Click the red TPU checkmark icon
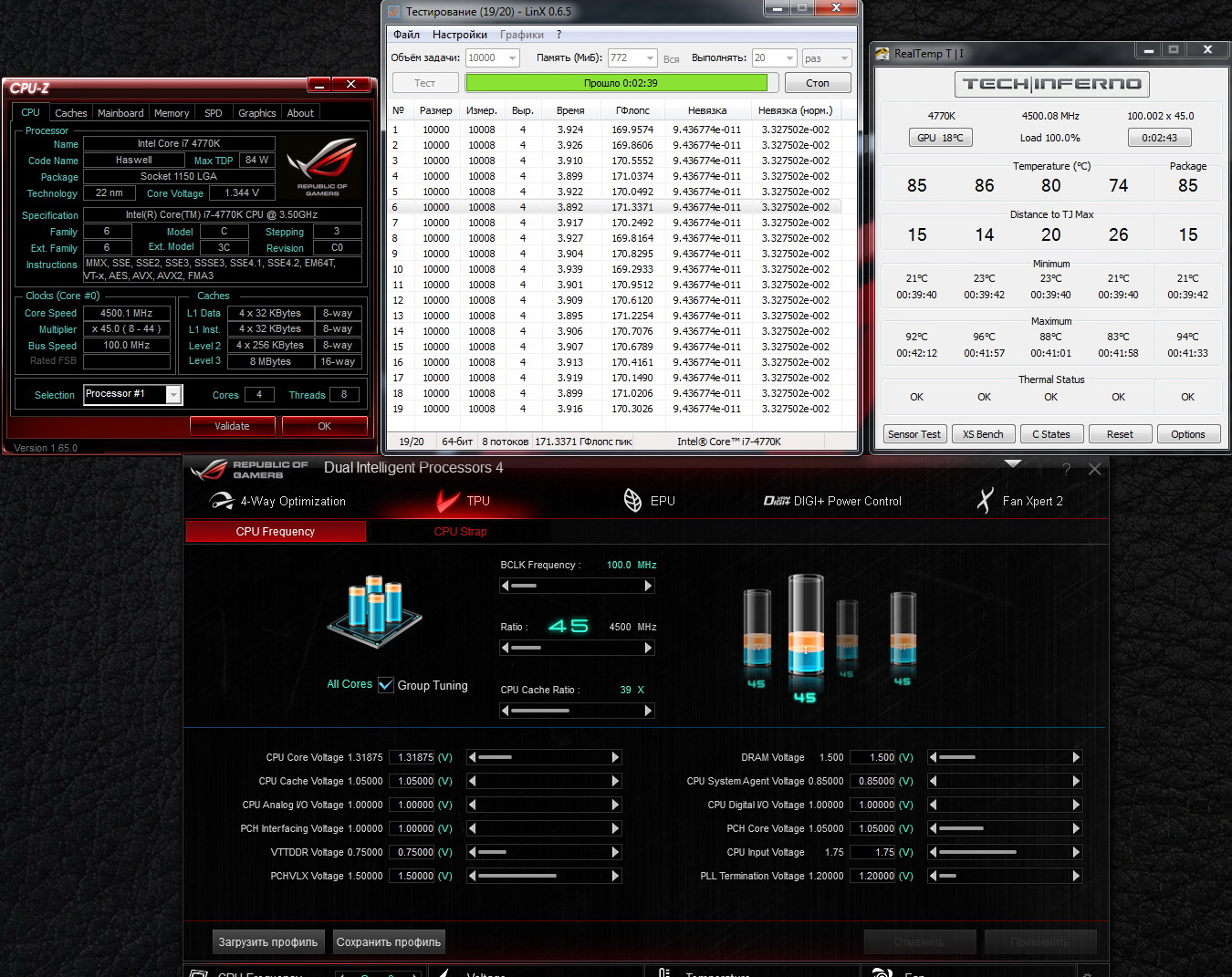This screenshot has height=977, width=1232. [x=447, y=501]
